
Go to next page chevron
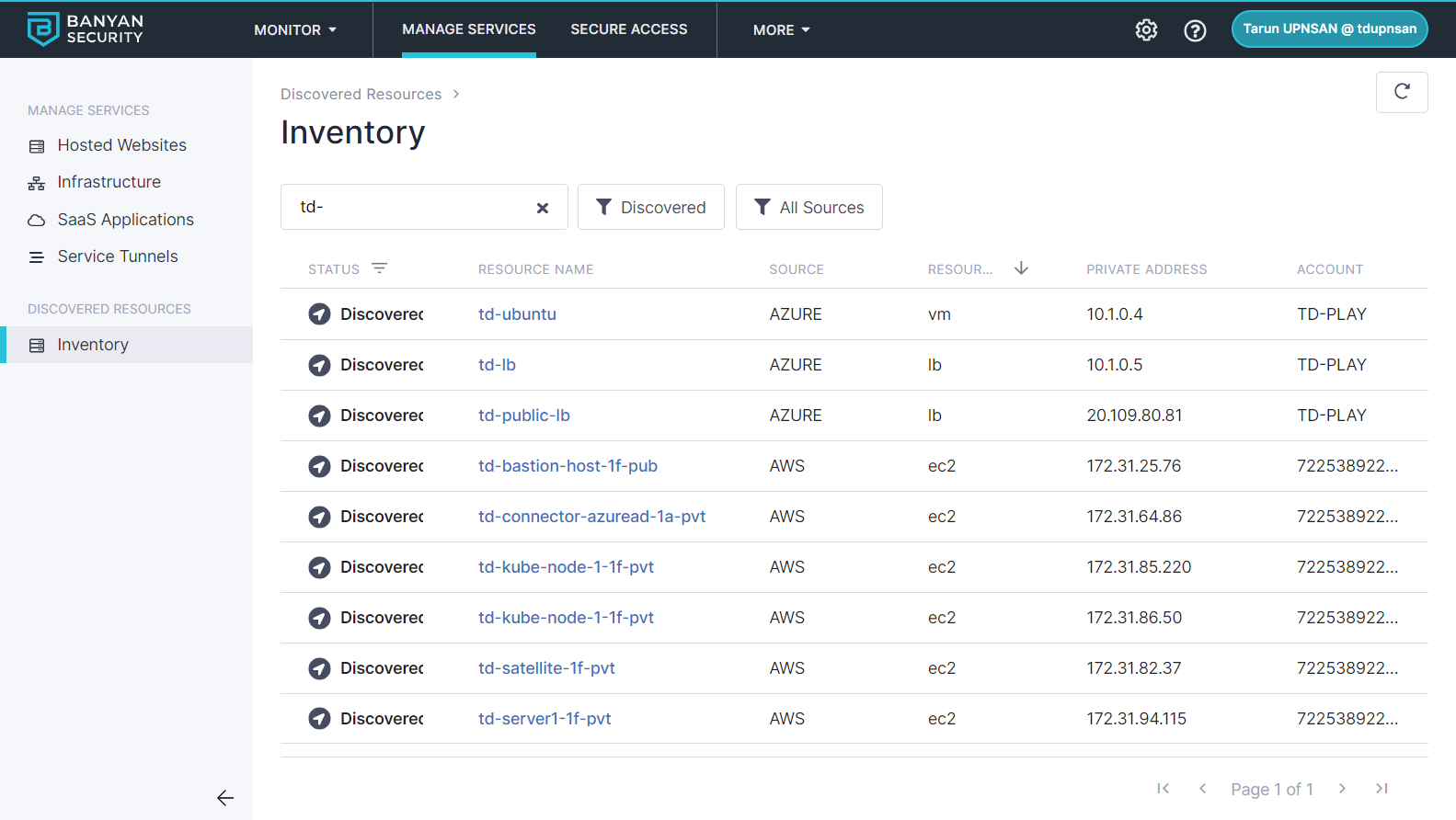[1342, 789]
